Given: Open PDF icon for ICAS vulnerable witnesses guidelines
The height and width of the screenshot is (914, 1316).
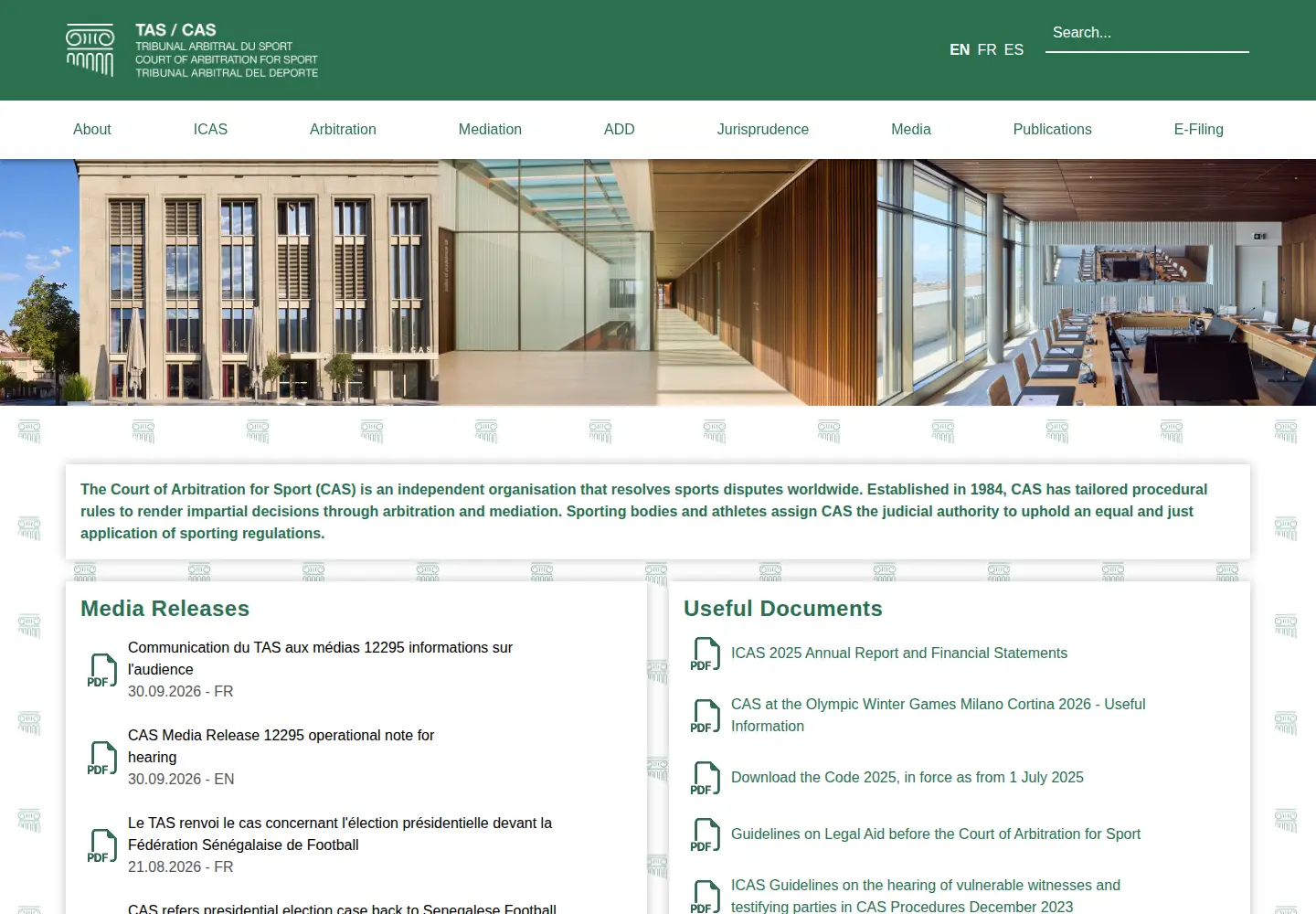Looking at the screenshot, I should pos(706,897).
